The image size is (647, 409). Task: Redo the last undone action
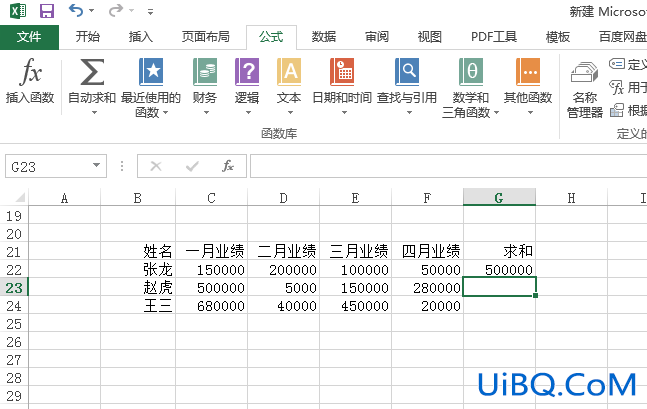[x=116, y=10]
